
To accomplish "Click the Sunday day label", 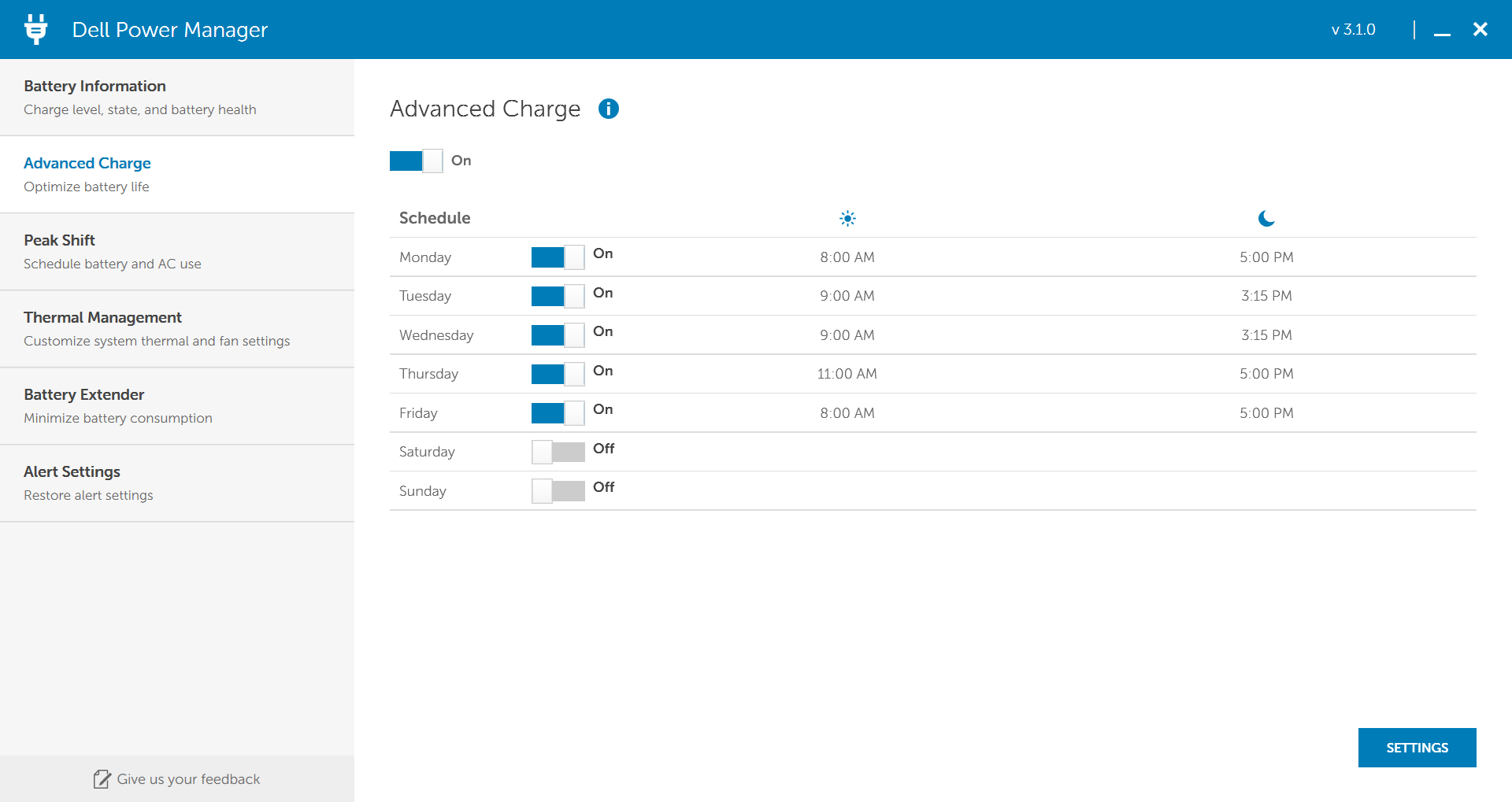I will pos(423,491).
